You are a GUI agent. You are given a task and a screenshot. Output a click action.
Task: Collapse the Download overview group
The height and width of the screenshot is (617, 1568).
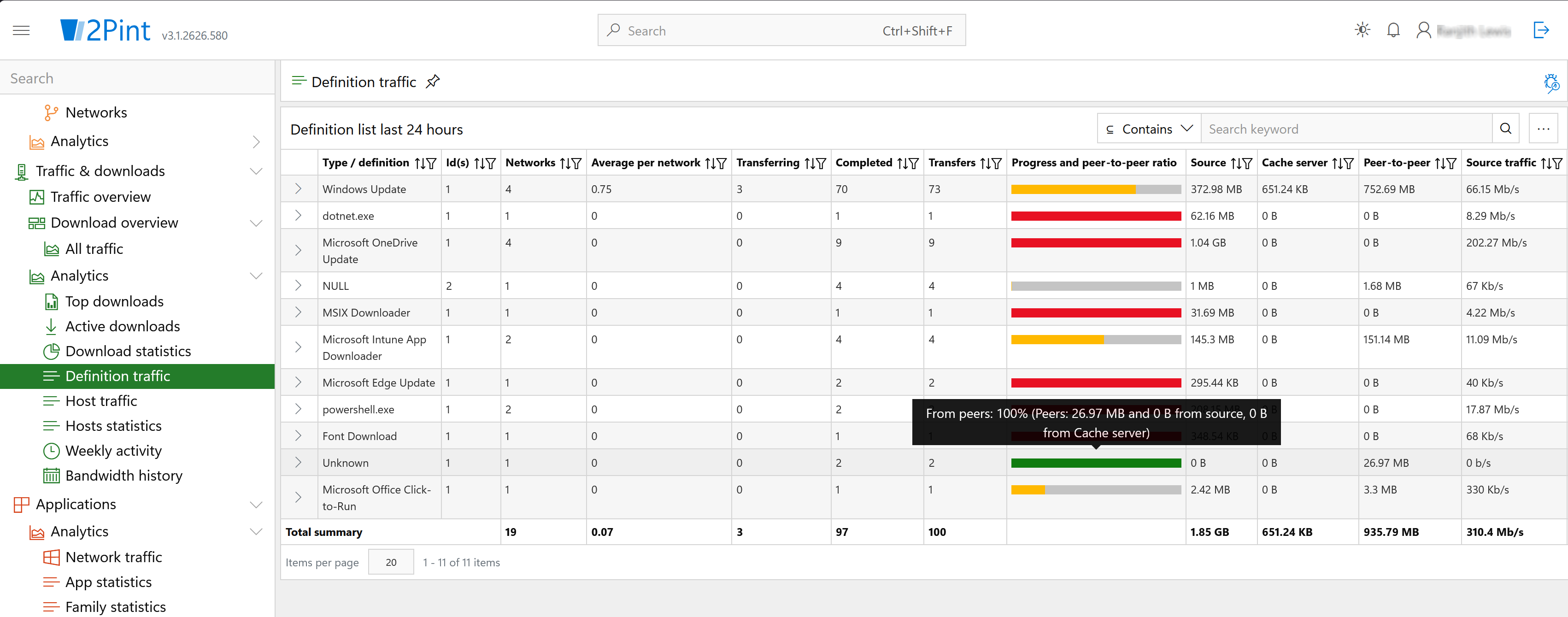point(257,223)
